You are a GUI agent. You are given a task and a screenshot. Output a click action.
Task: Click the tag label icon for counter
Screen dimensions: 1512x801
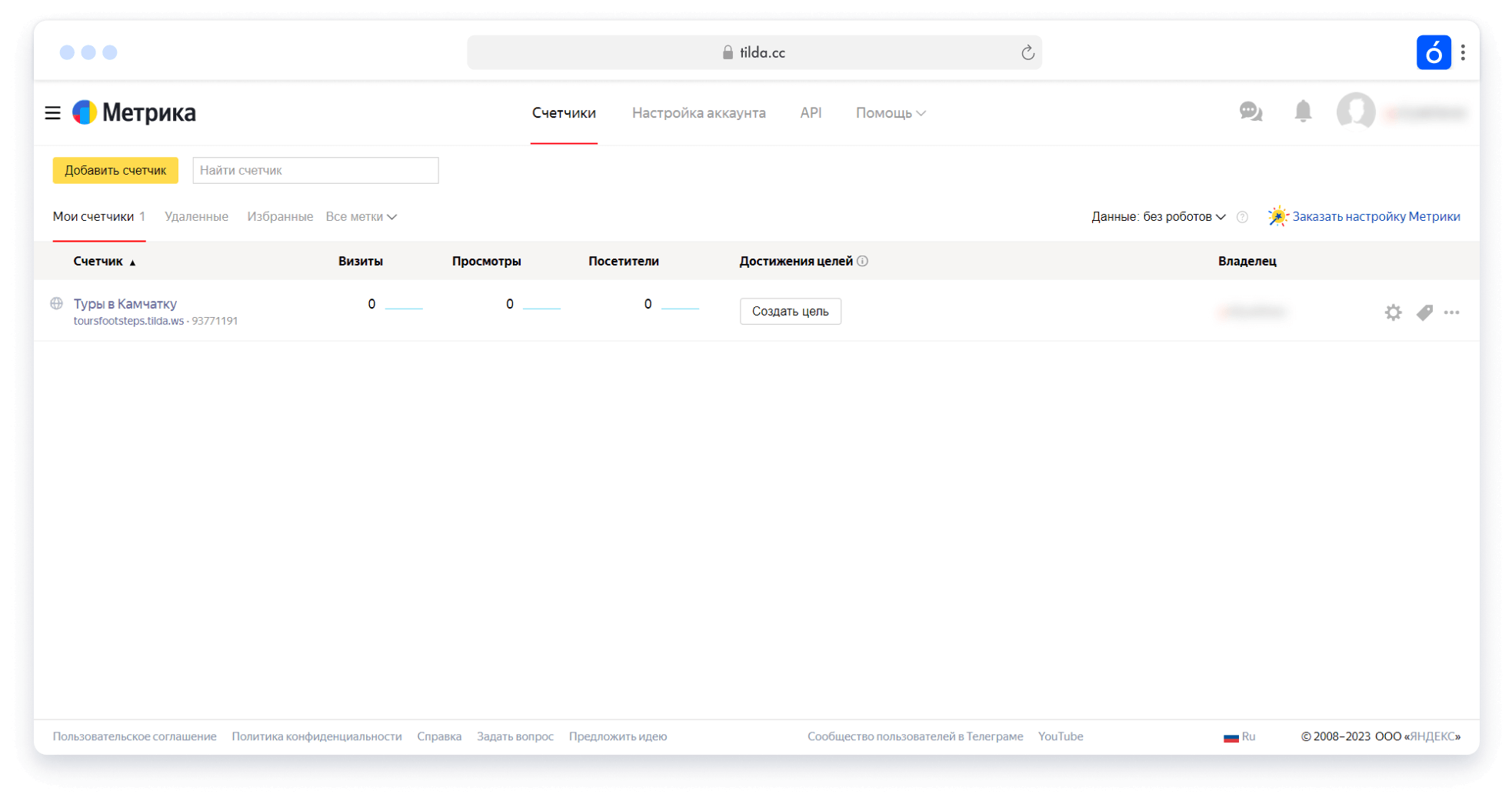(x=1424, y=312)
